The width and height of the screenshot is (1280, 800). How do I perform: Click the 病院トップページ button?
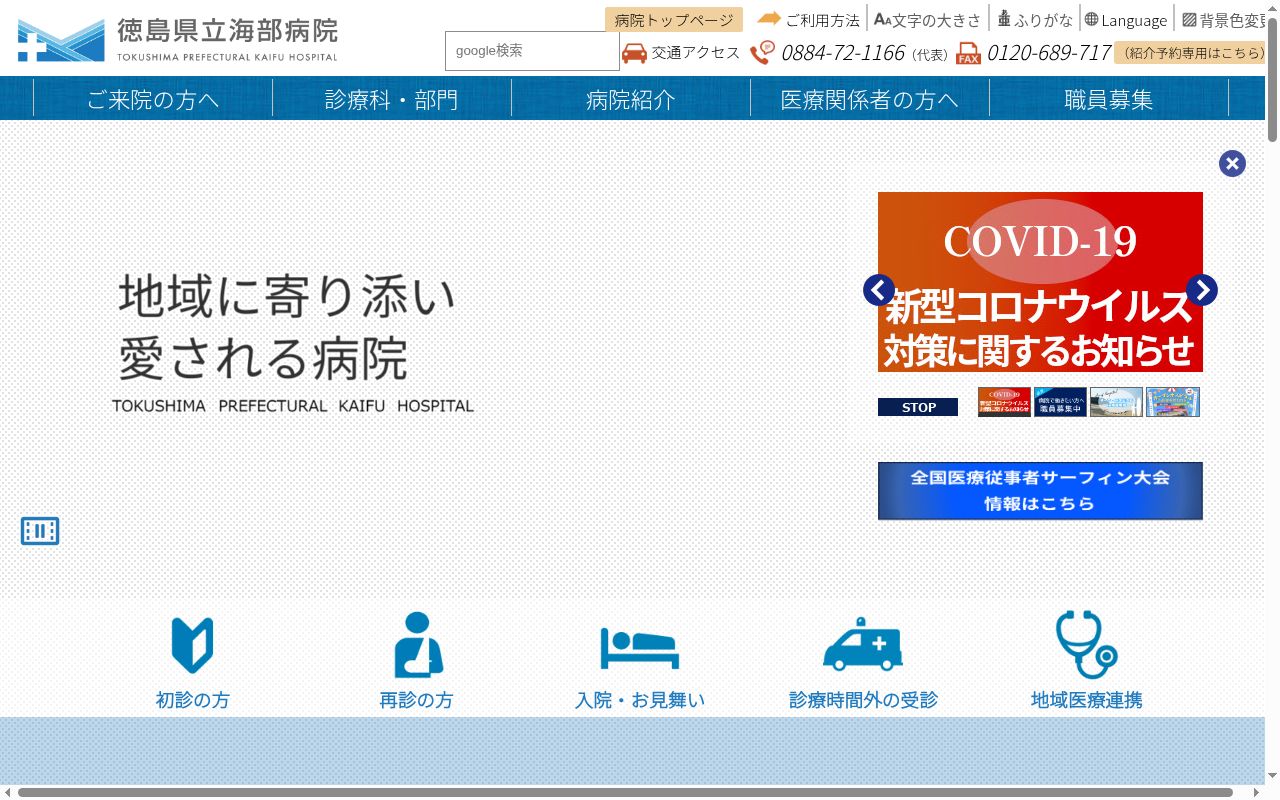(x=674, y=20)
